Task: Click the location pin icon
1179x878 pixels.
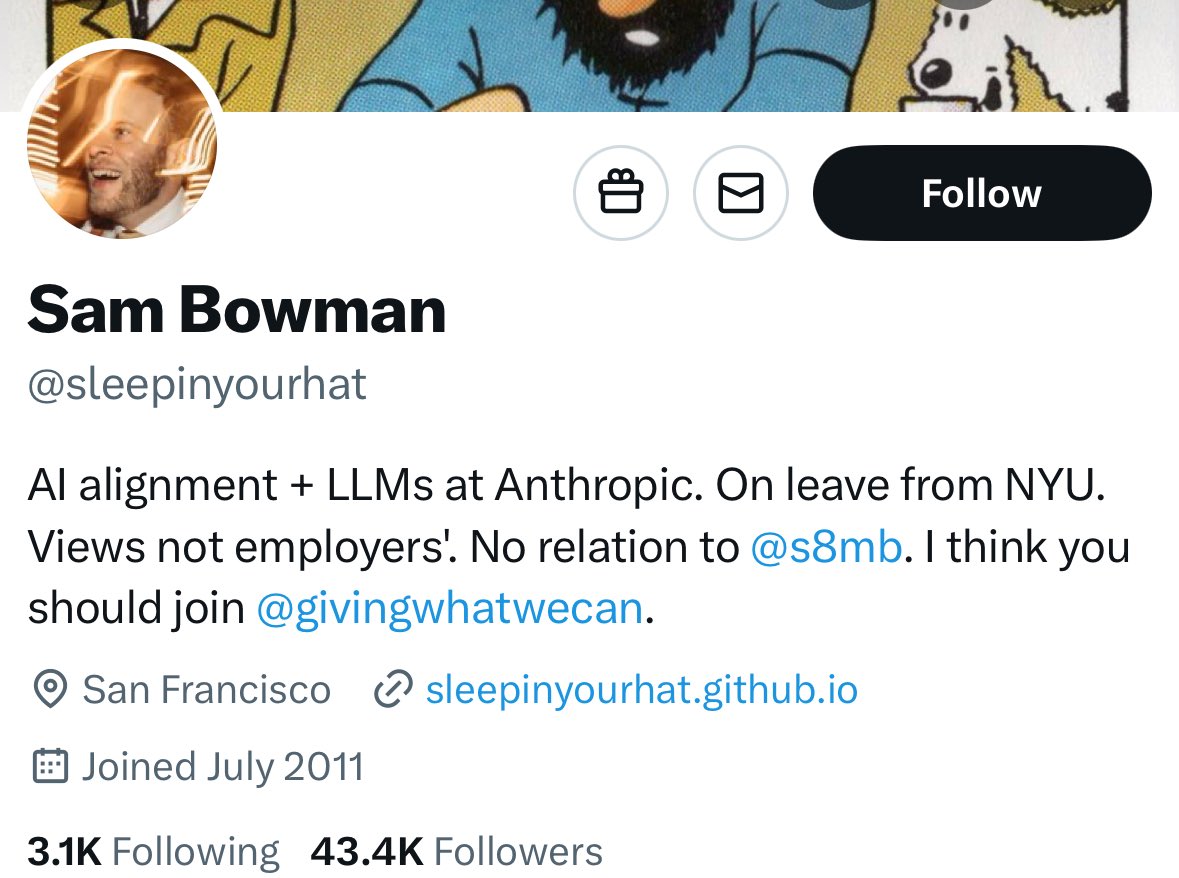Action: [50, 689]
